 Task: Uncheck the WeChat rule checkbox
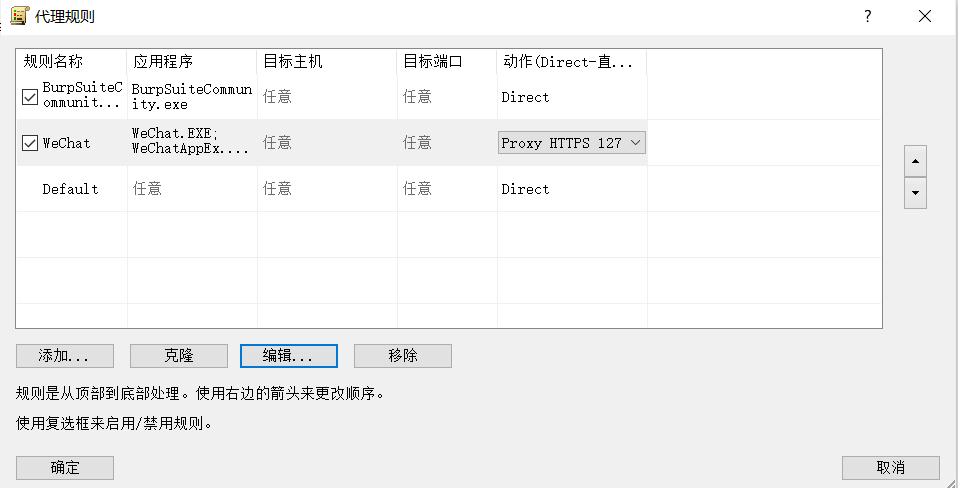(30, 143)
